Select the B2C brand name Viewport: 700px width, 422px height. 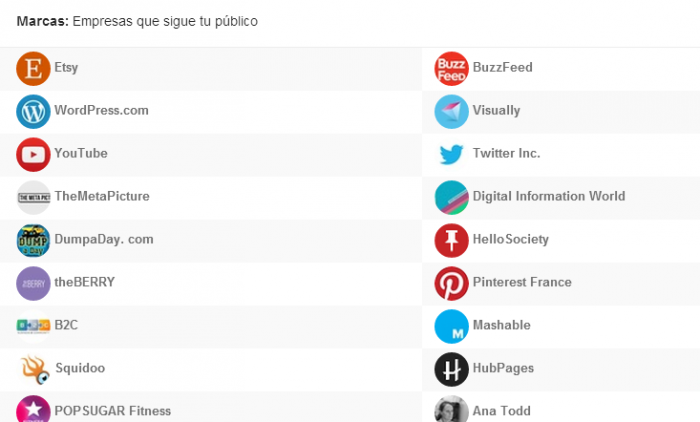pos(66,325)
